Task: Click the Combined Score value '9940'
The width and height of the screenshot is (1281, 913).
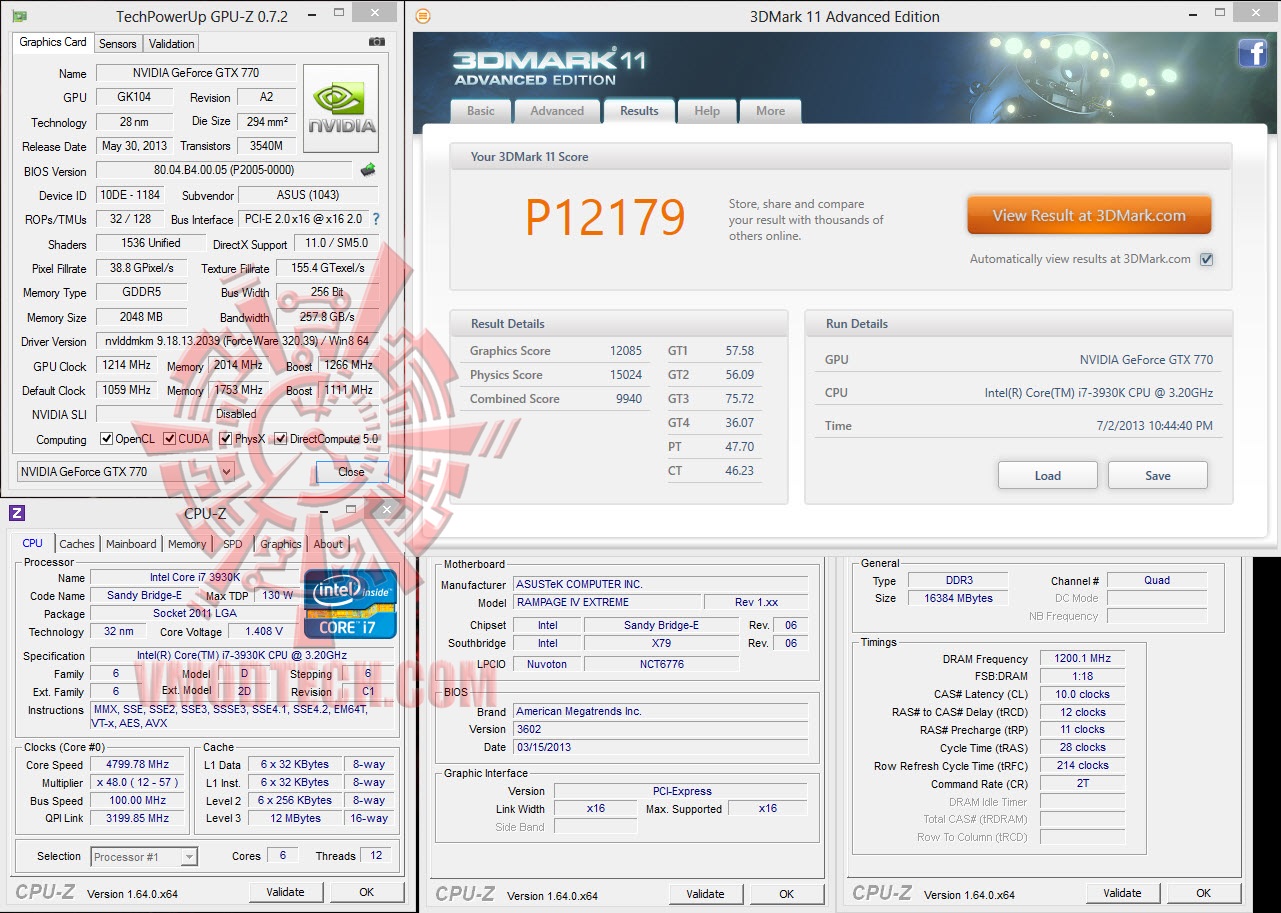Action: click(630, 399)
